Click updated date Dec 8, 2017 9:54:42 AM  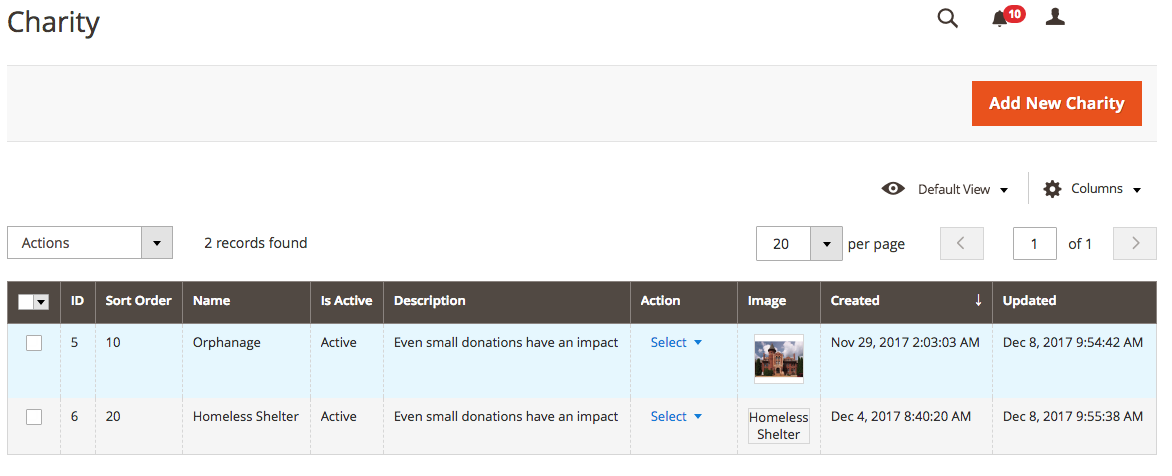(1073, 342)
